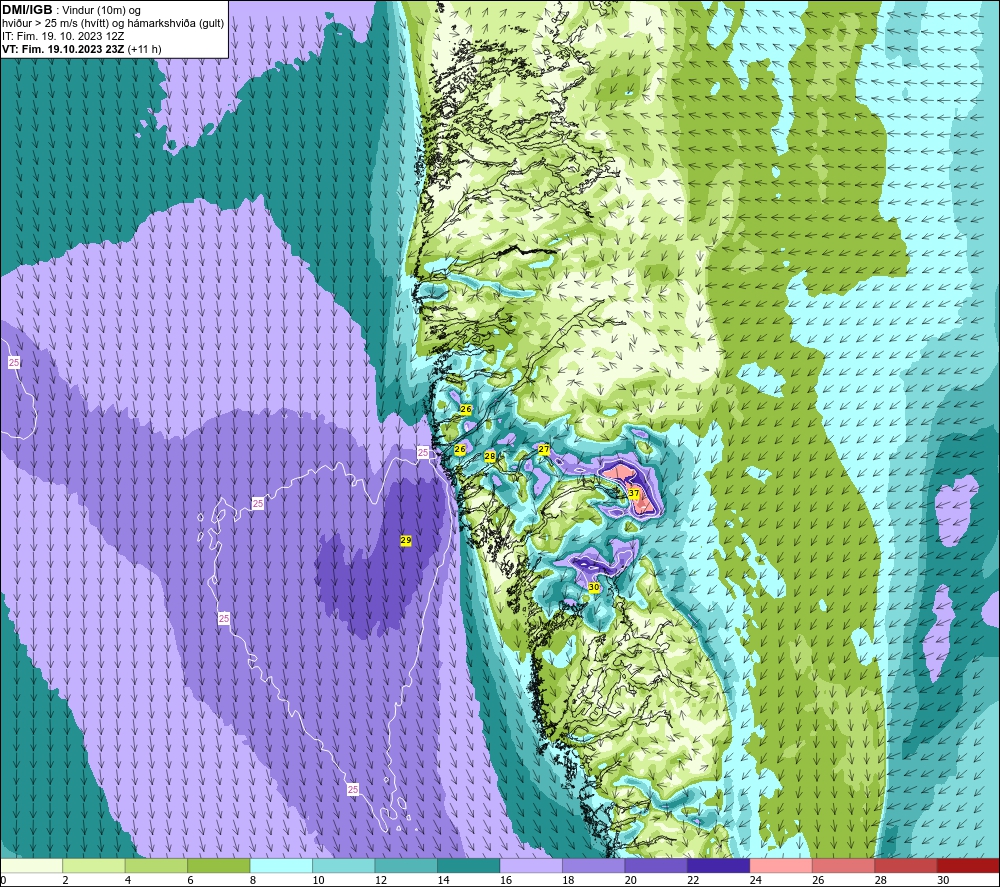1000x887 pixels.
Task: Click the color scale tick label 18
Action: point(568,880)
